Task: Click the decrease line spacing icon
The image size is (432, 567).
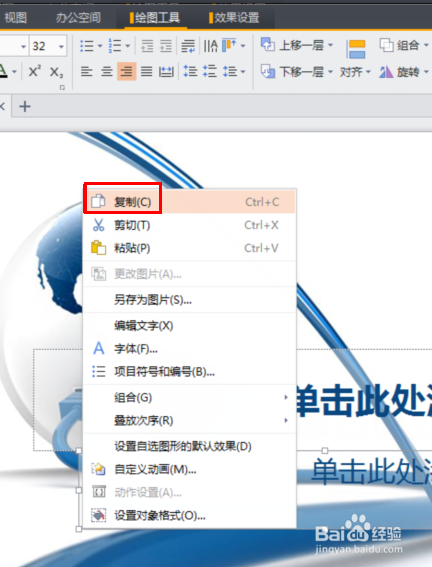Action: [x=210, y=72]
